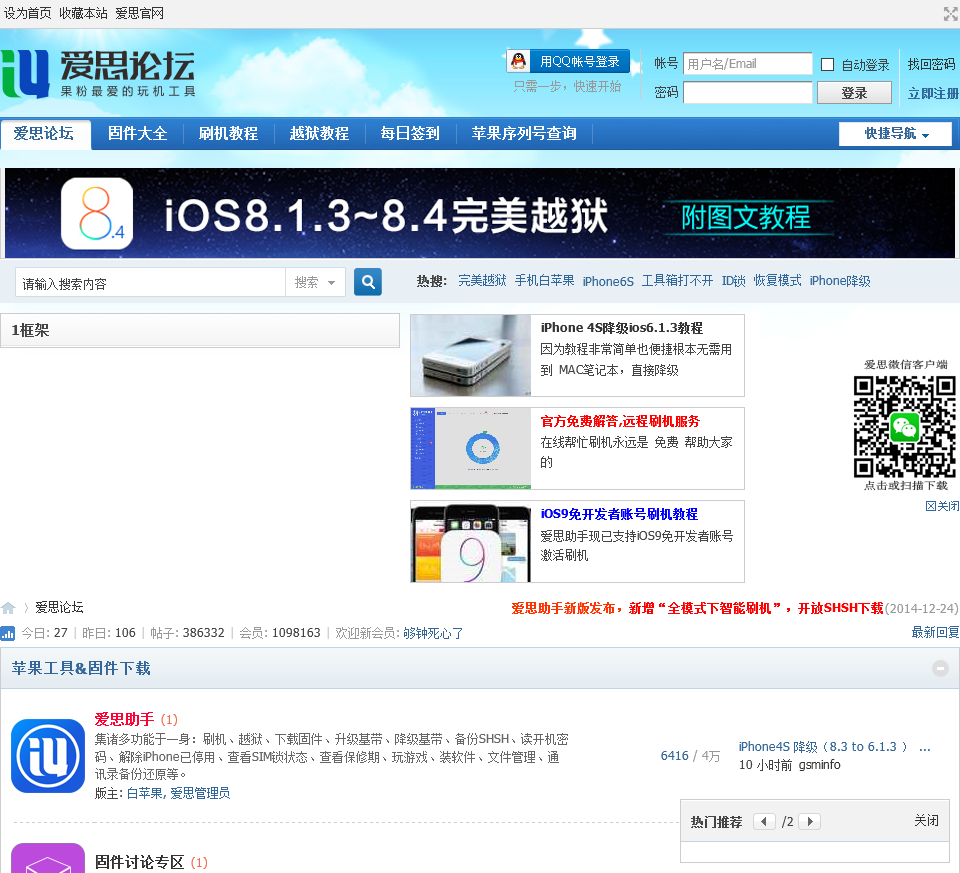Open new member 够钟死心了 profile
Image resolution: width=960 pixels, height=873 pixels.
pyautogui.click(x=433, y=633)
